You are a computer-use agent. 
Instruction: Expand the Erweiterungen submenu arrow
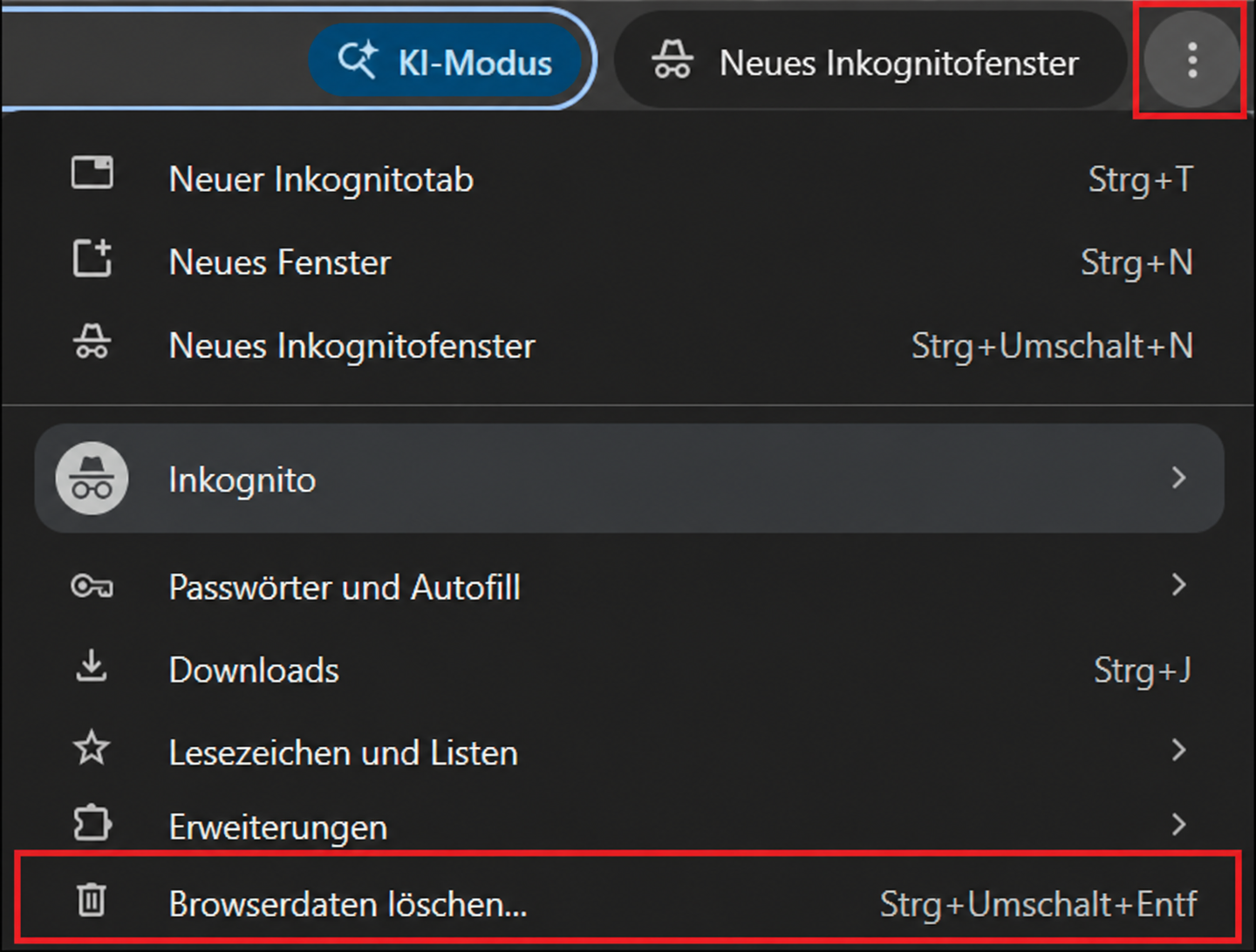1179,824
